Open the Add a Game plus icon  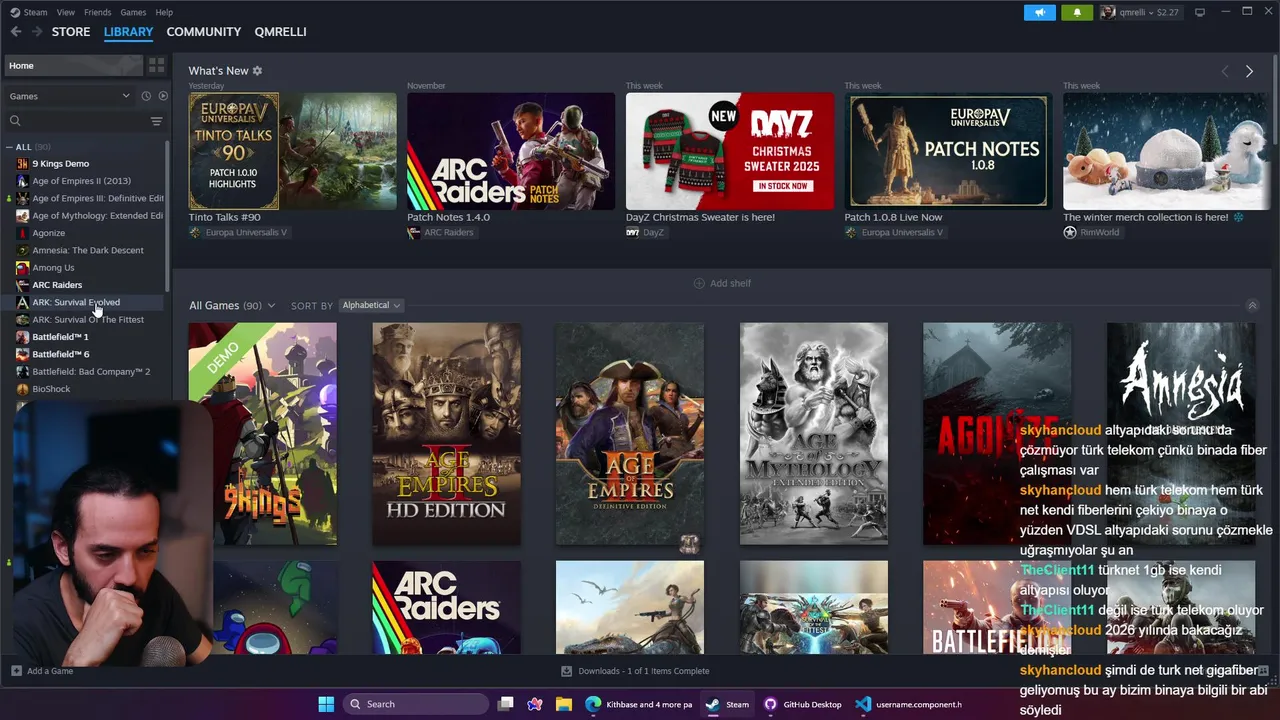(x=16, y=671)
